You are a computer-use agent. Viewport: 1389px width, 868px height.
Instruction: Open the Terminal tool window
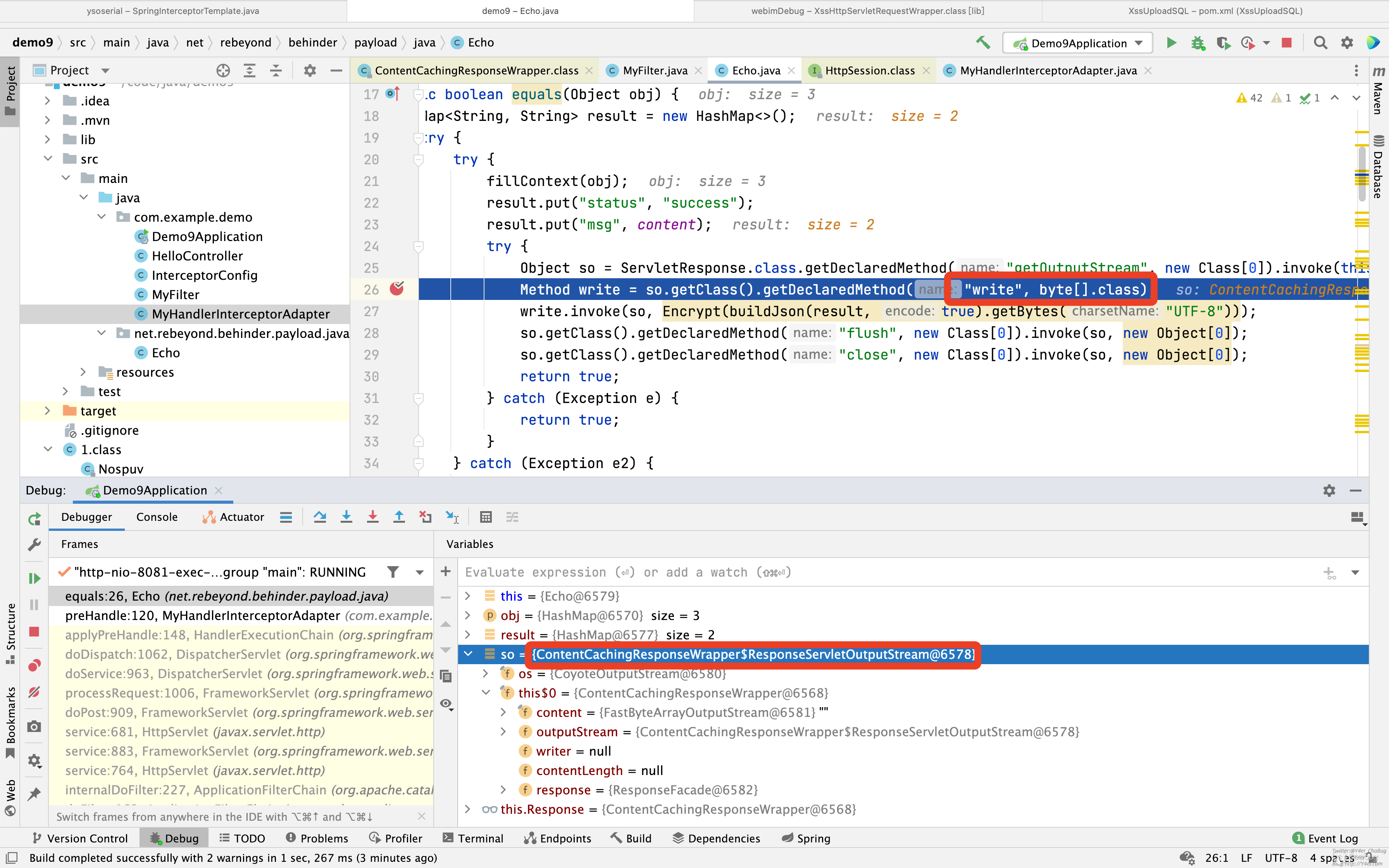(473, 838)
